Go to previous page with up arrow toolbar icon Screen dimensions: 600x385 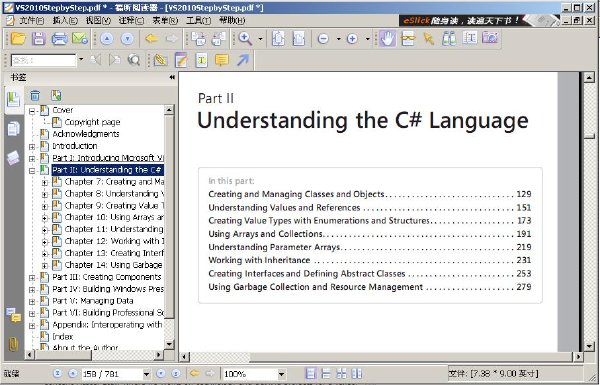click(107, 39)
